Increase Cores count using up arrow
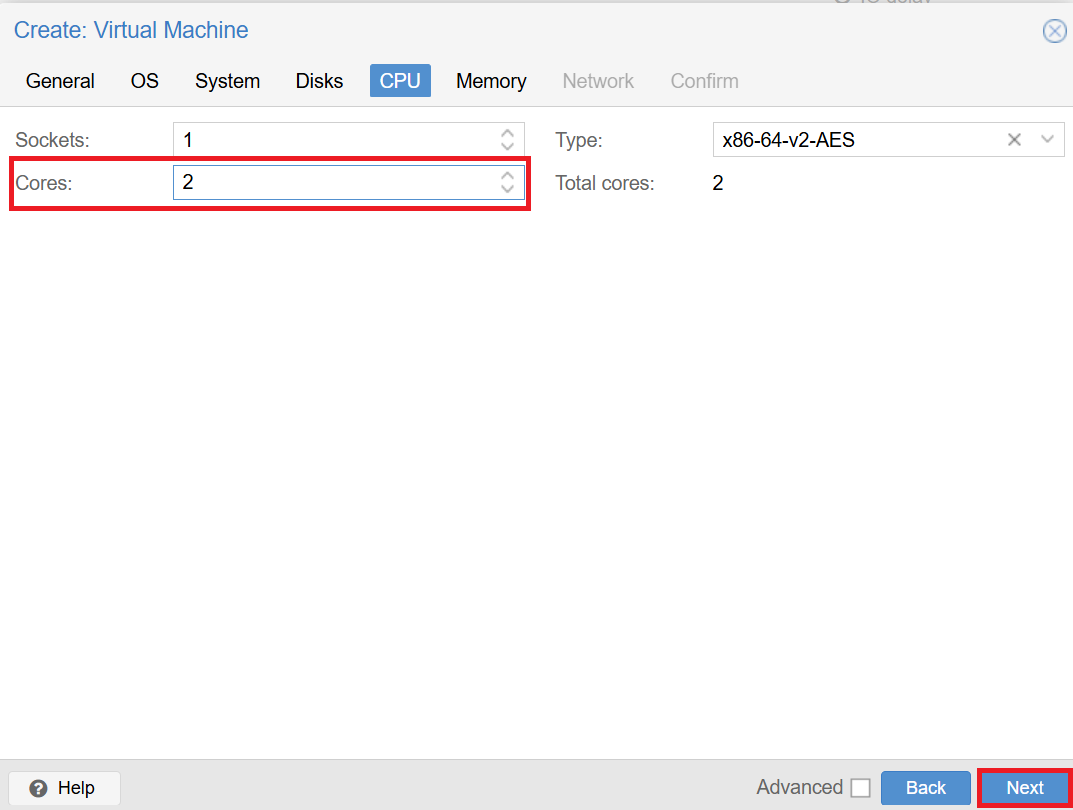 point(507,176)
